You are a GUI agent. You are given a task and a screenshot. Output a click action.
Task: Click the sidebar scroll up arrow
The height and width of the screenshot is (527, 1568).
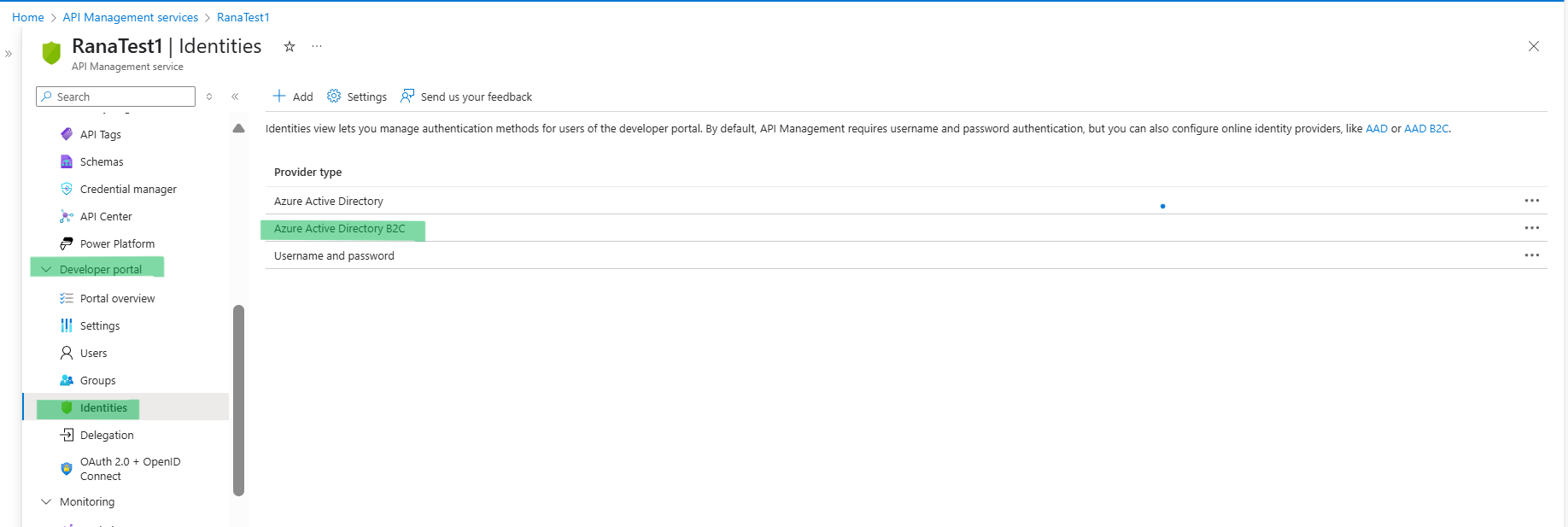[x=239, y=128]
